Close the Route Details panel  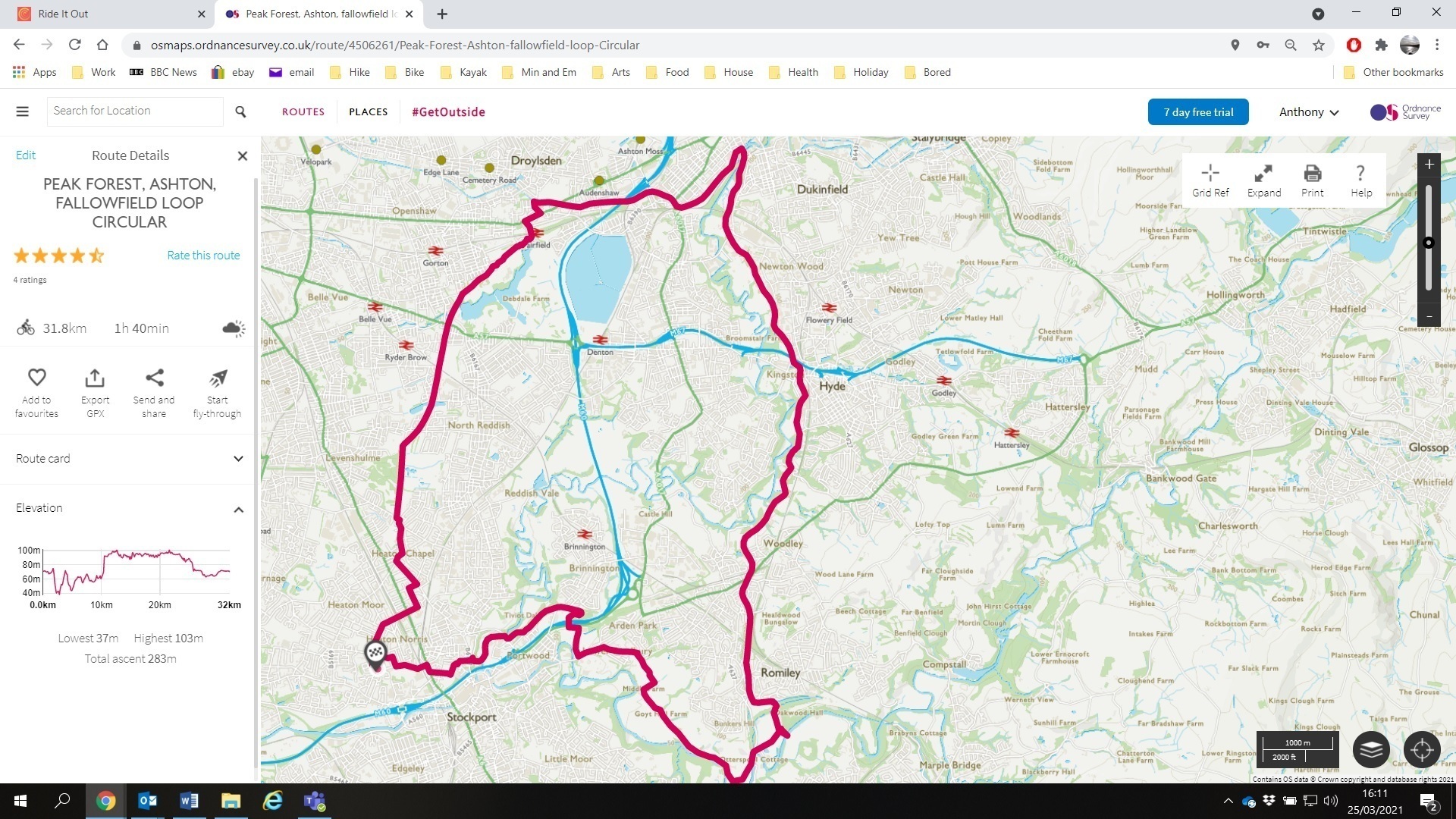pos(243,155)
